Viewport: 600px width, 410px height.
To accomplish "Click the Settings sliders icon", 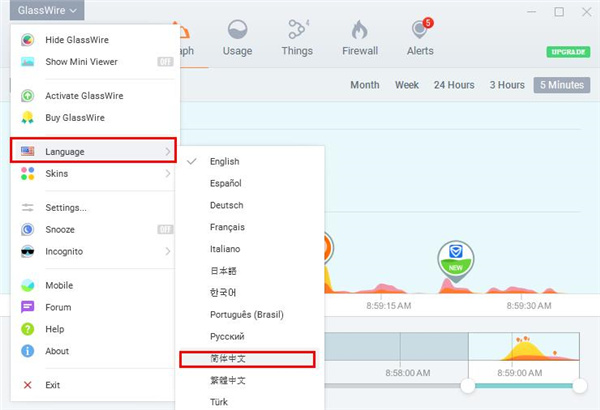I will (28, 207).
